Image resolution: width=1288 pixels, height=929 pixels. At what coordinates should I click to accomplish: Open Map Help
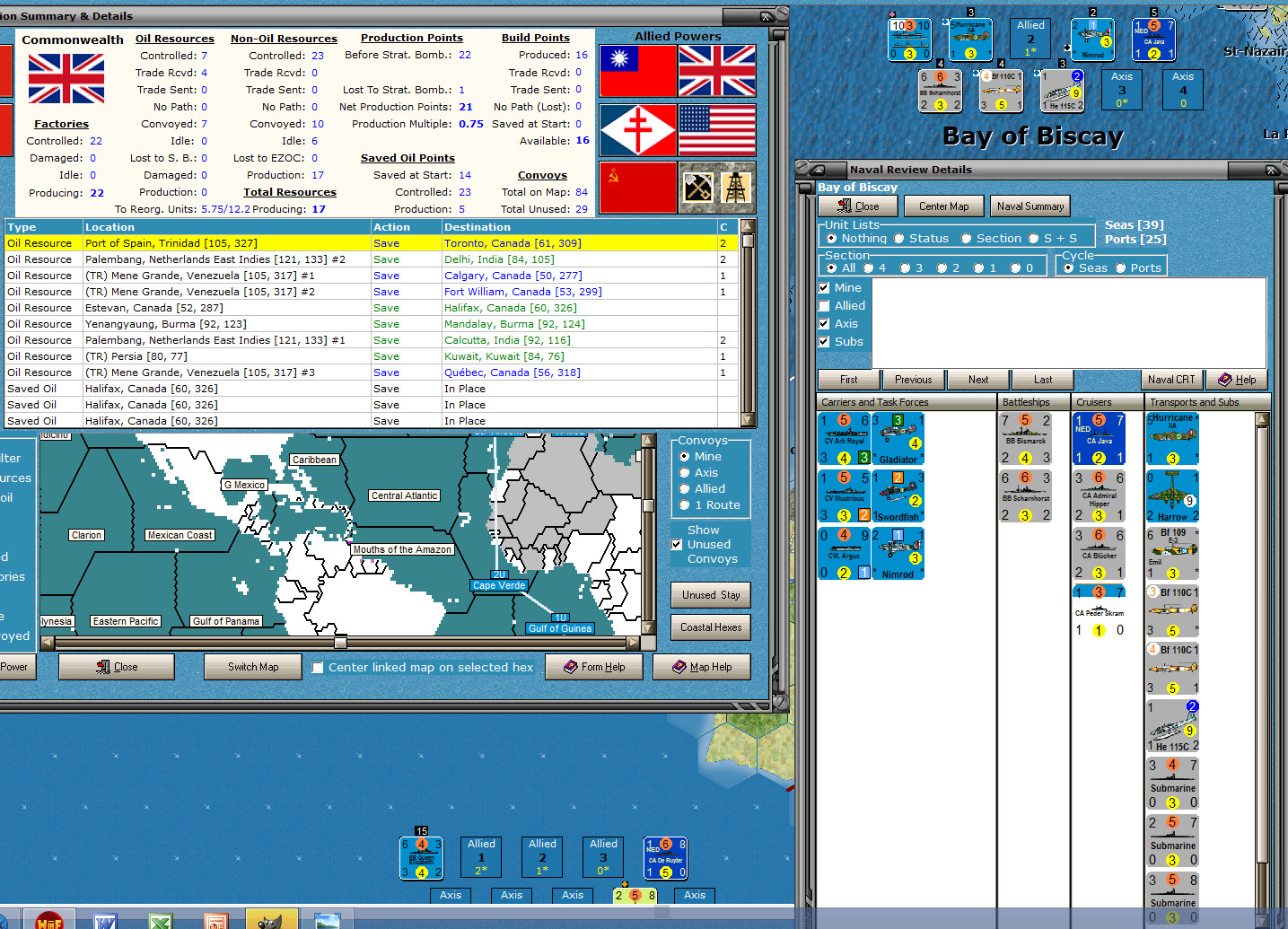click(702, 667)
